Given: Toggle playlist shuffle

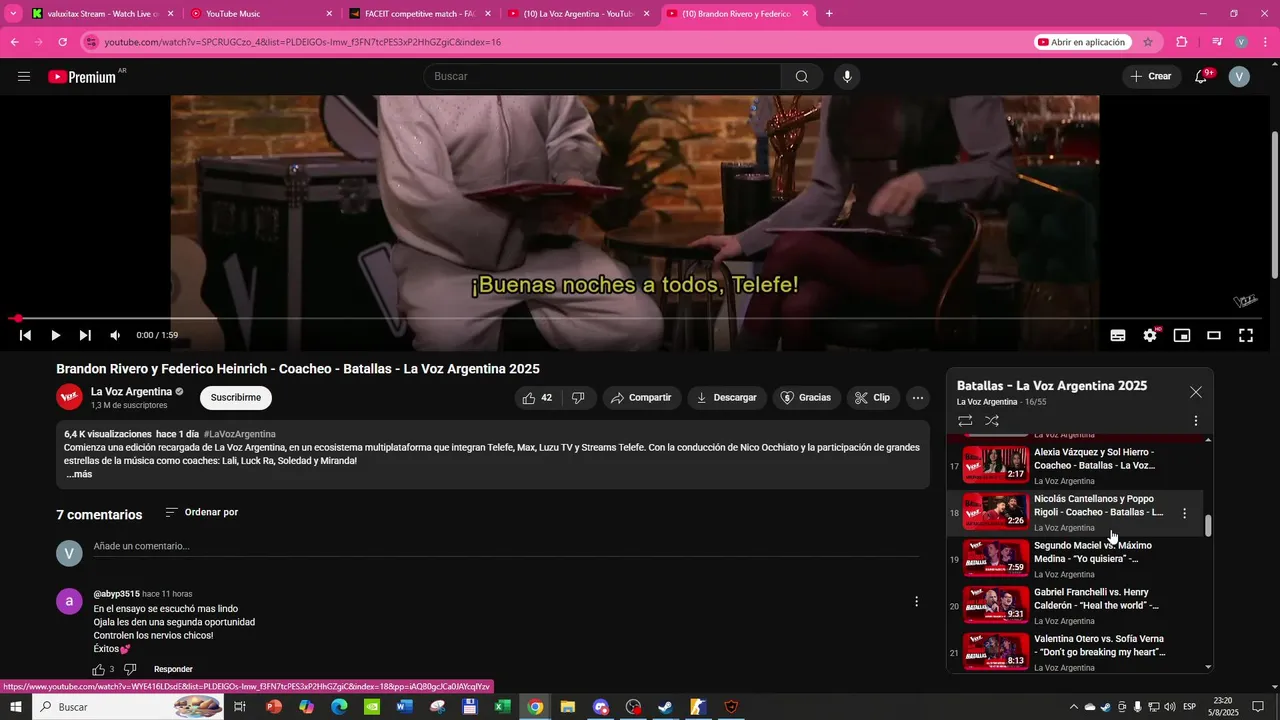Looking at the screenshot, I should (992, 421).
